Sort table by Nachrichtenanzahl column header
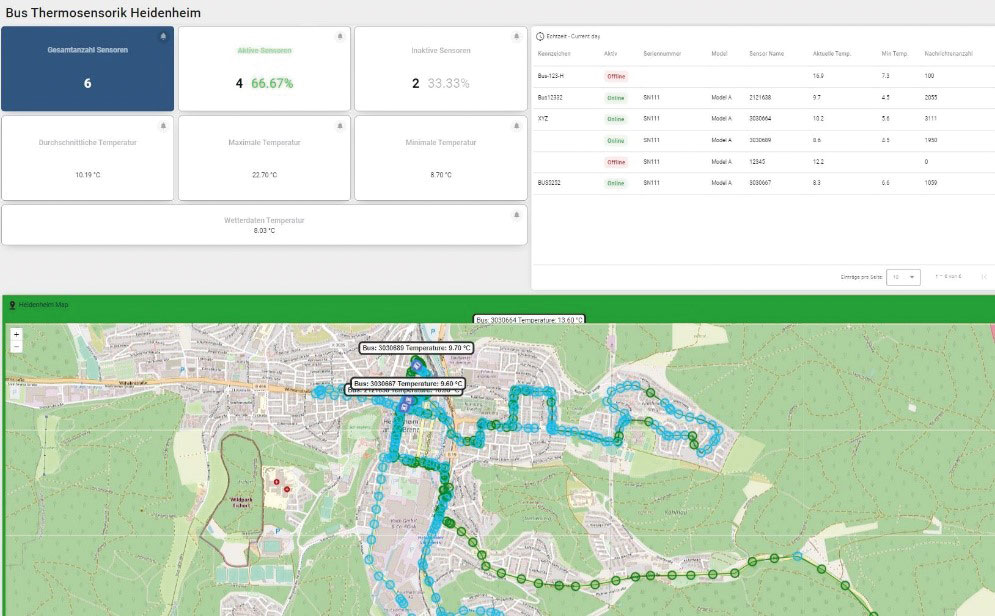Screen dimensions: 995x616 point(949,53)
